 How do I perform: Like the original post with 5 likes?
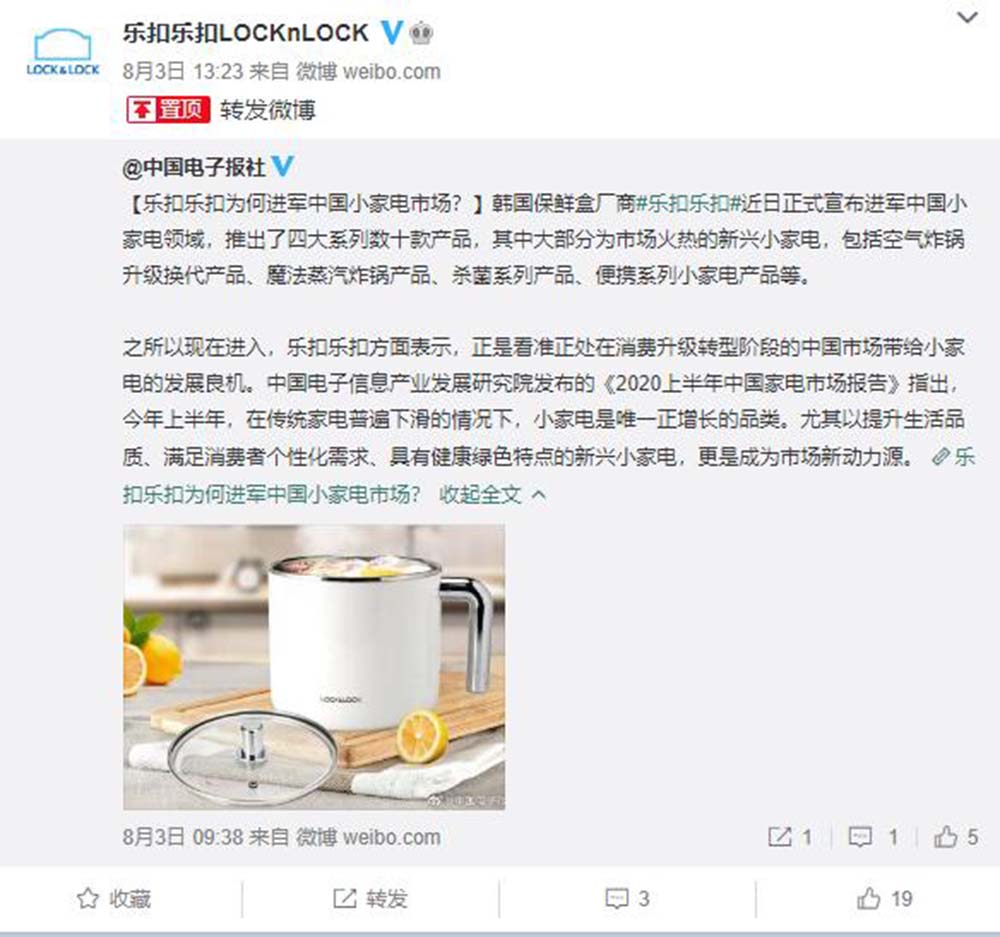(955, 837)
